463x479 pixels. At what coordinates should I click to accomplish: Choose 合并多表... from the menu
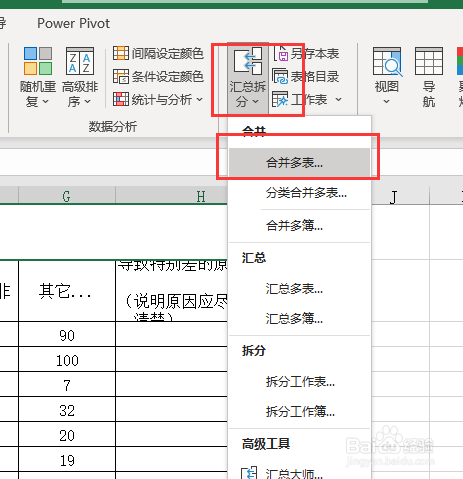(x=299, y=163)
